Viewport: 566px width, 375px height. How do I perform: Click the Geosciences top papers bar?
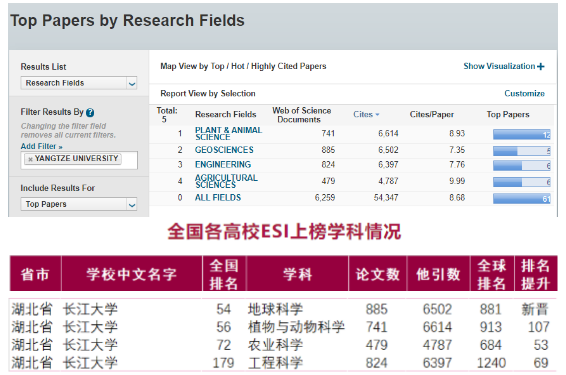tap(522, 151)
